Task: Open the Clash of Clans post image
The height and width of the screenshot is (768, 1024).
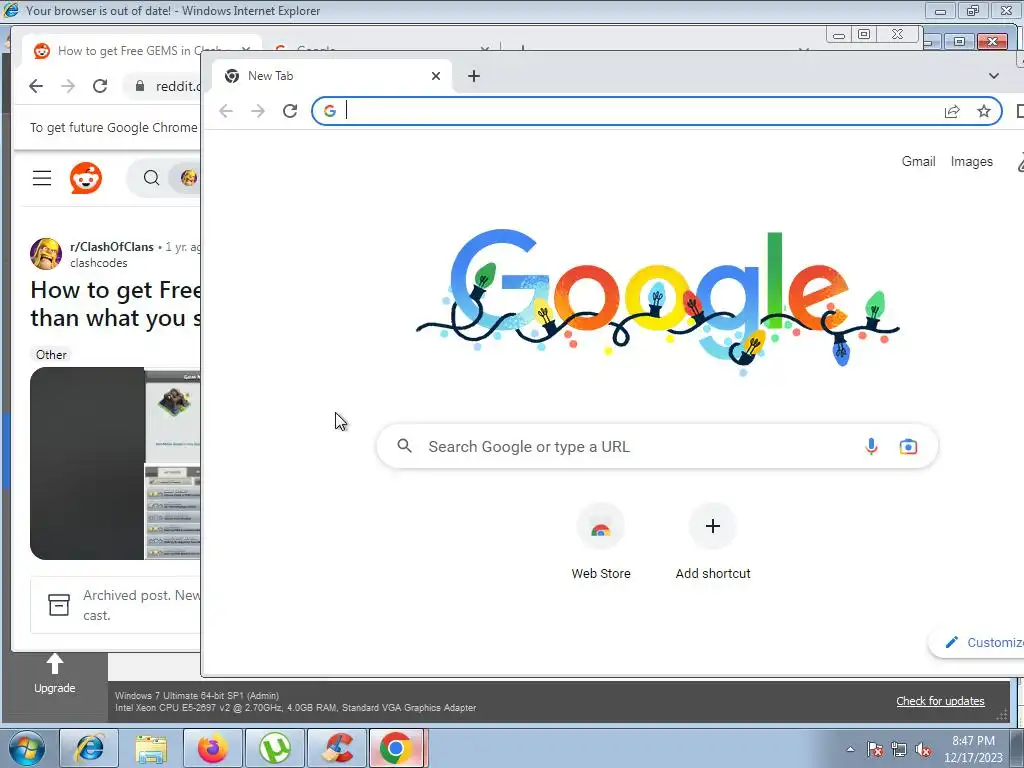Action: [115, 463]
